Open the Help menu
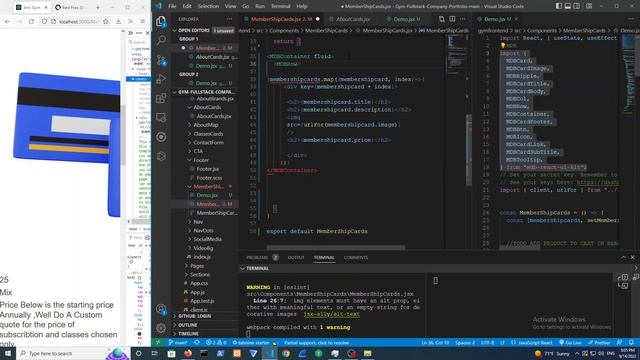The height and width of the screenshot is (360, 640). (x=302, y=6)
